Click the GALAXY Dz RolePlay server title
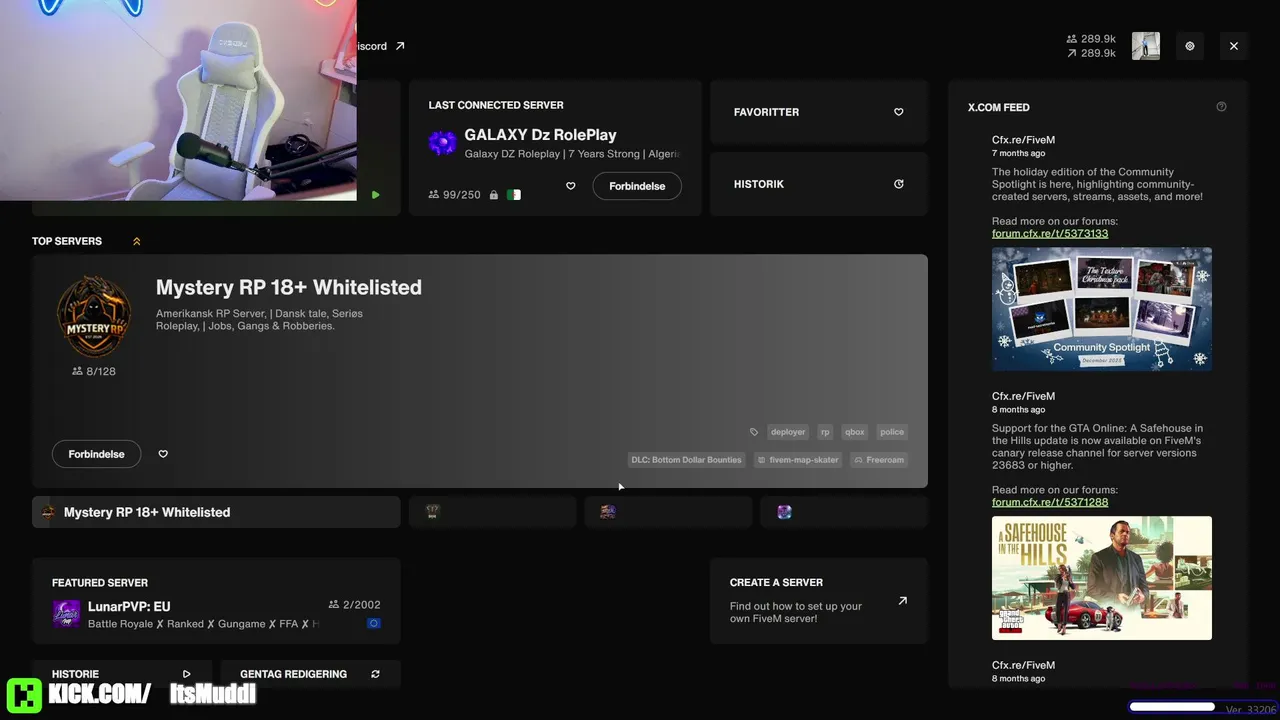1280x720 pixels. [x=540, y=135]
